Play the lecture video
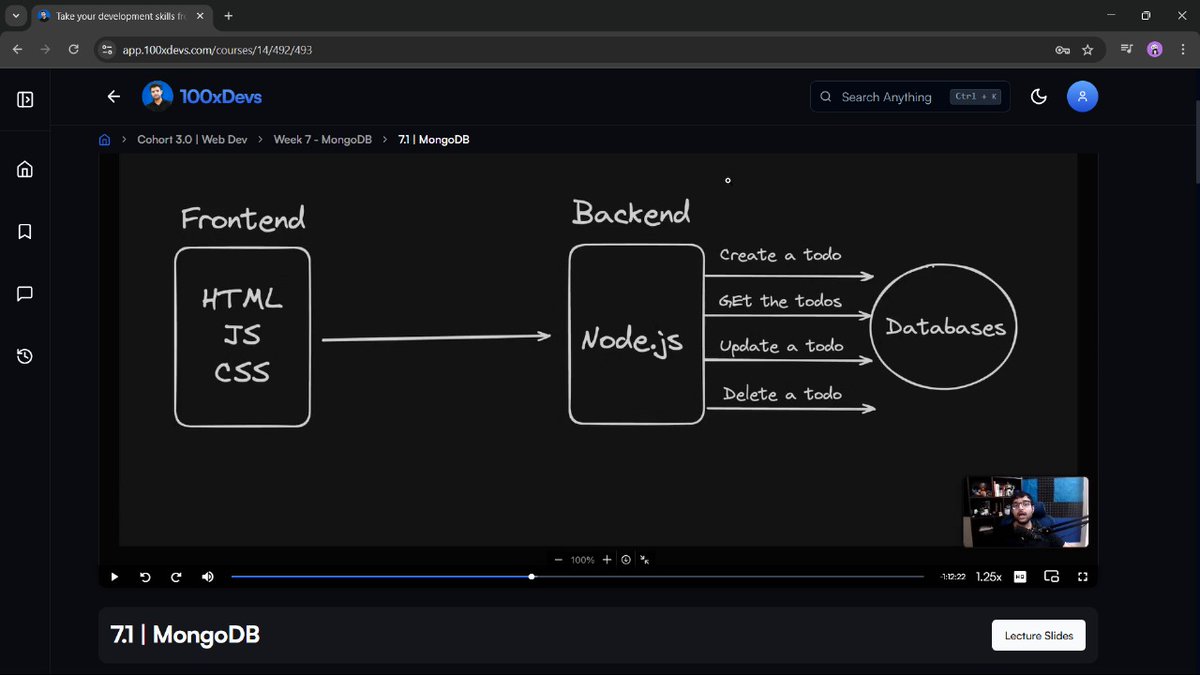1200x675 pixels. (x=114, y=577)
